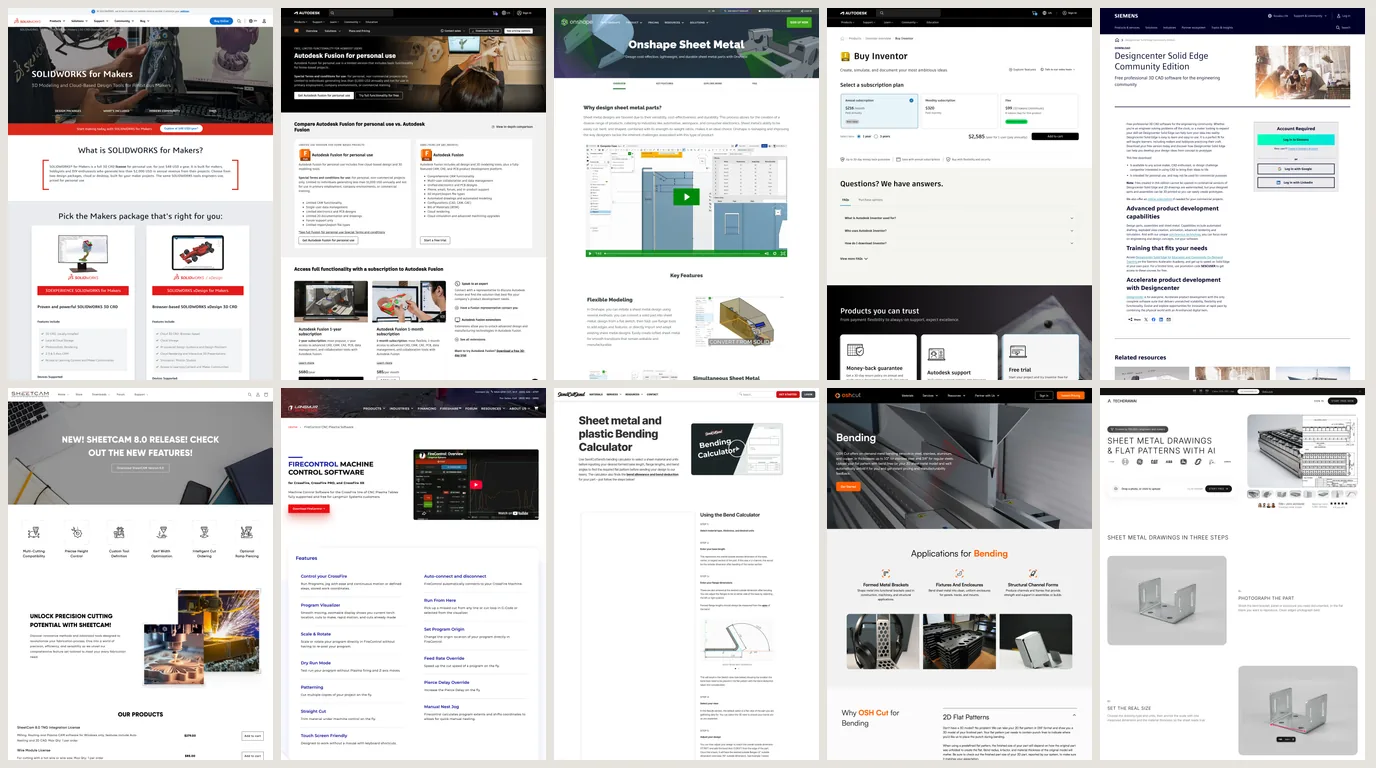The image size is (1376, 768).
Task: Open the account icon on SheetCam header
Action: [x=258, y=394]
